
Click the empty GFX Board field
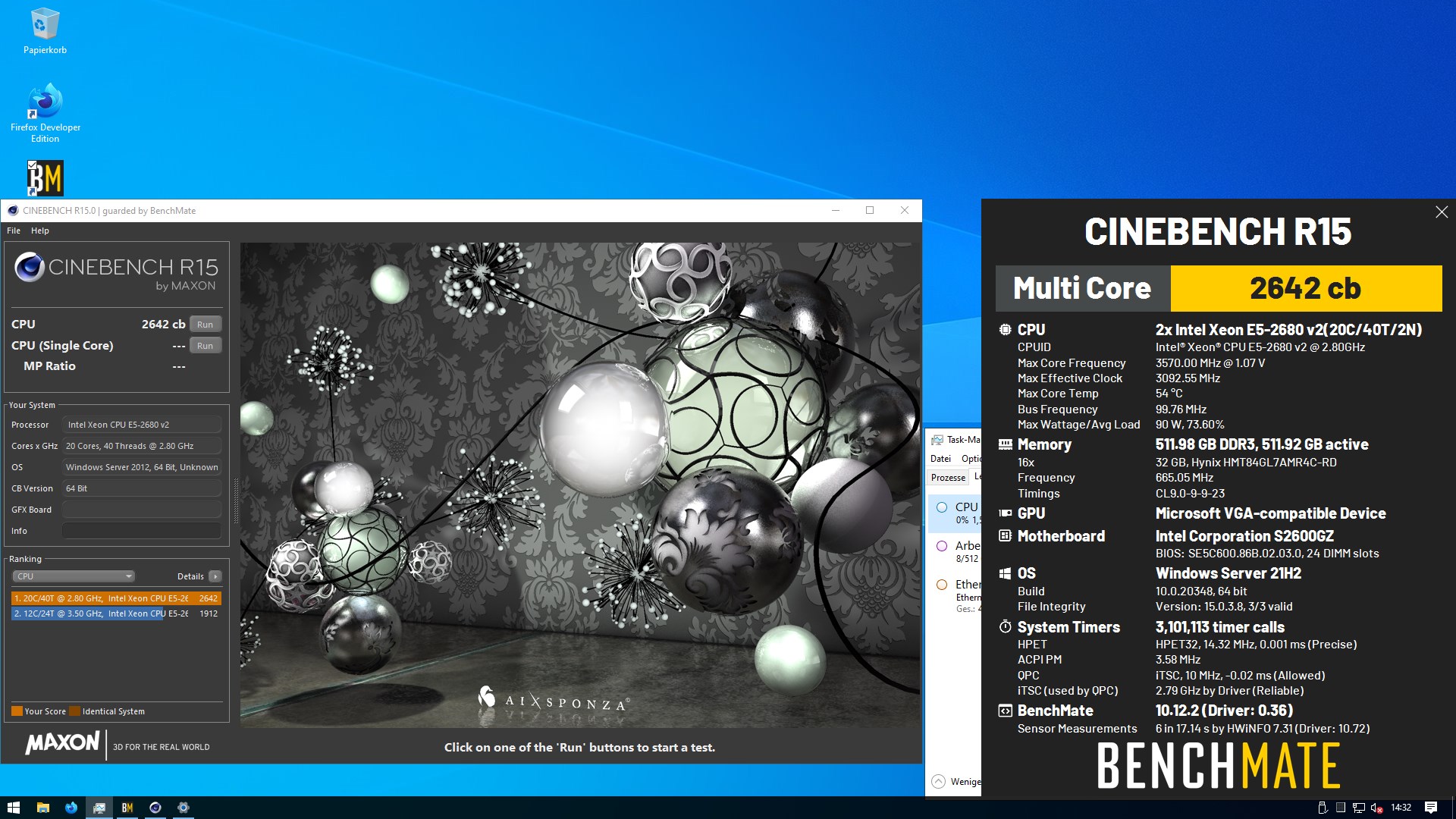pos(142,510)
